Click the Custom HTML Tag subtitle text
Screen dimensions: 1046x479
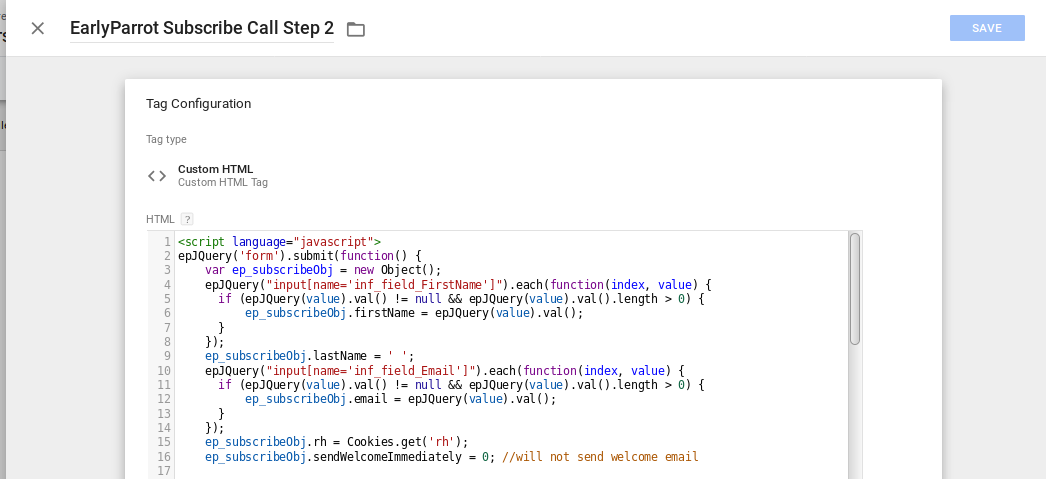(x=223, y=182)
